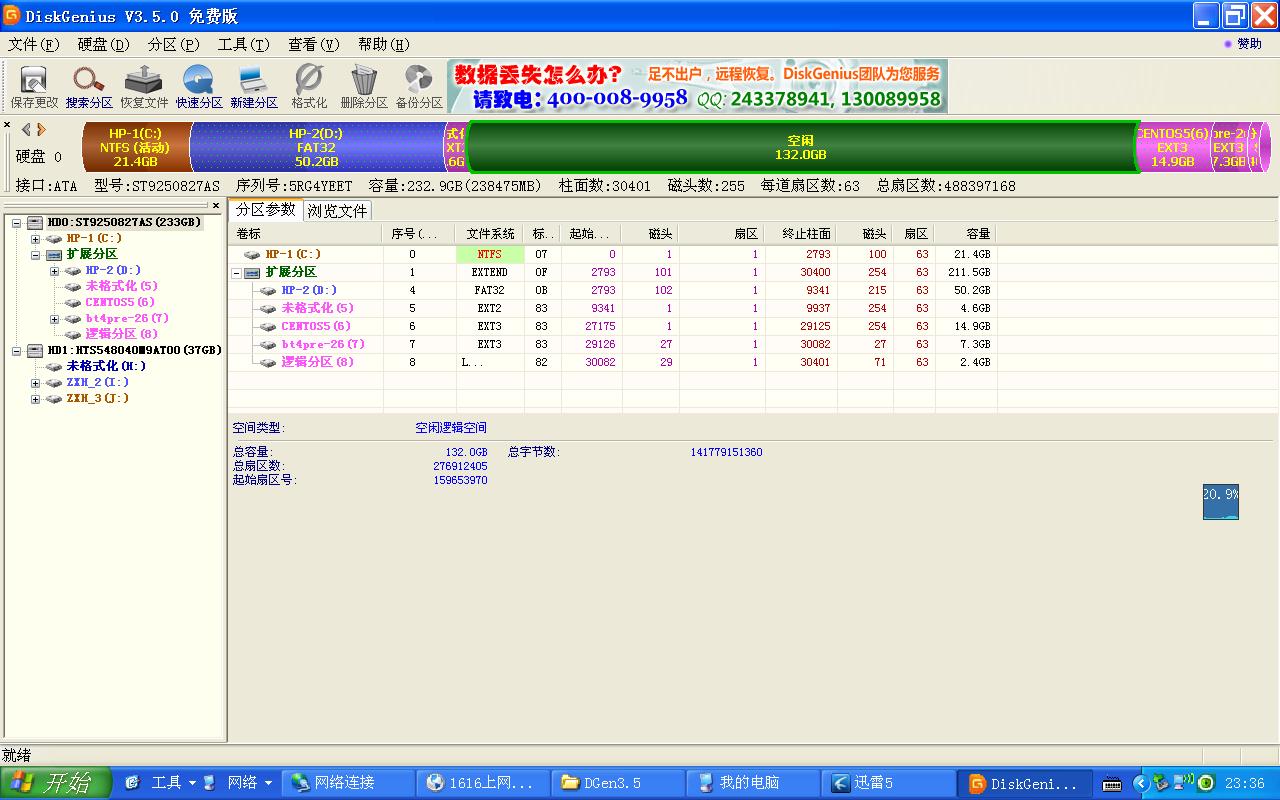The image size is (1280, 800).
Task: Switch to the 分区参数 tab
Action: [x=266, y=209]
